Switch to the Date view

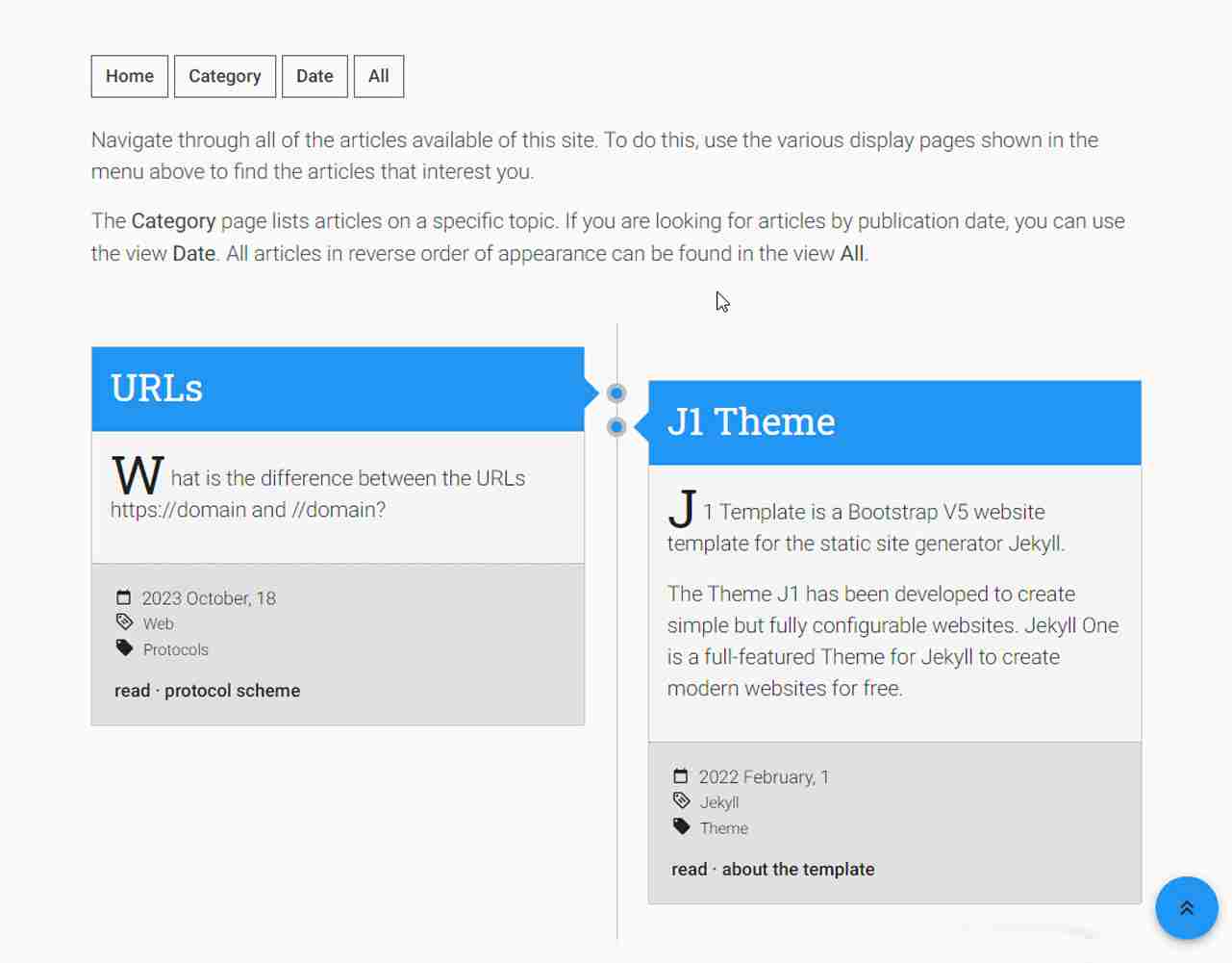pyautogui.click(x=314, y=76)
